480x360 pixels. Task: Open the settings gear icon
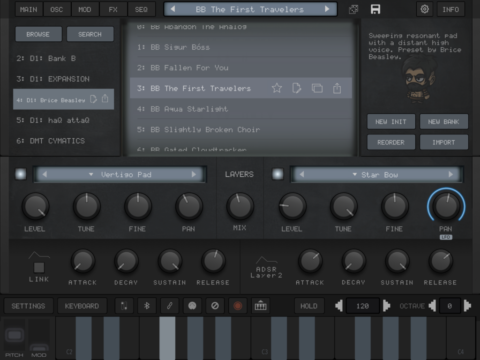(x=425, y=9)
